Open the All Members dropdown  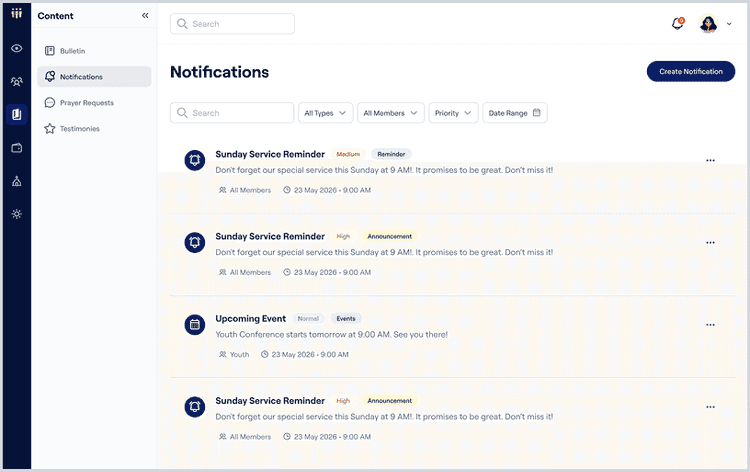pos(391,113)
